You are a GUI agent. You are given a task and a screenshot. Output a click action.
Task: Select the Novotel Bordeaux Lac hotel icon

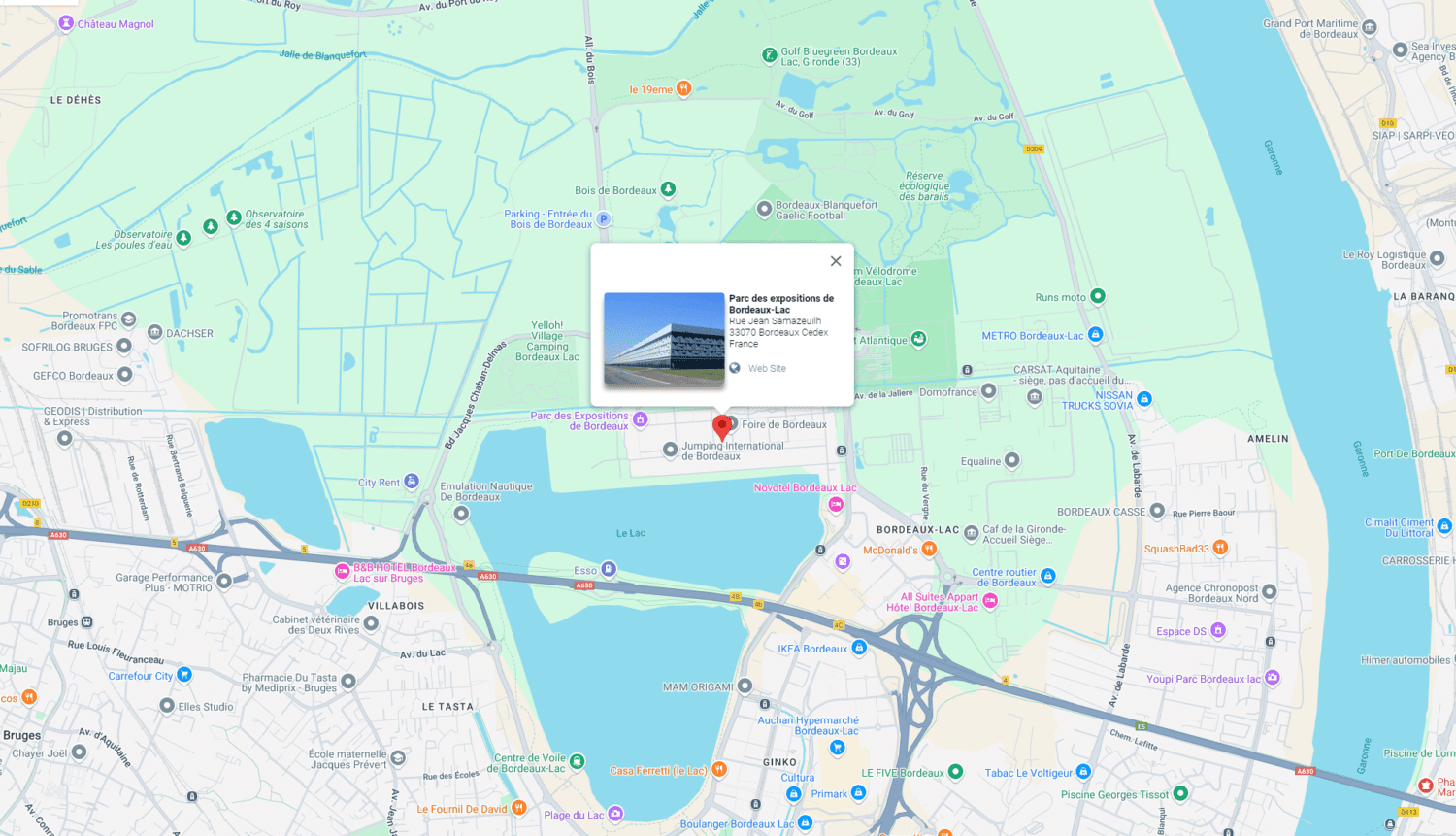pyautogui.click(x=836, y=504)
